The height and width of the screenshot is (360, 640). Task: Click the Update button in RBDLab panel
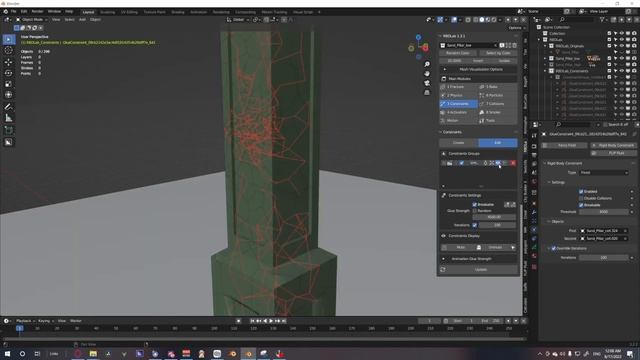[x=478, y=270]
